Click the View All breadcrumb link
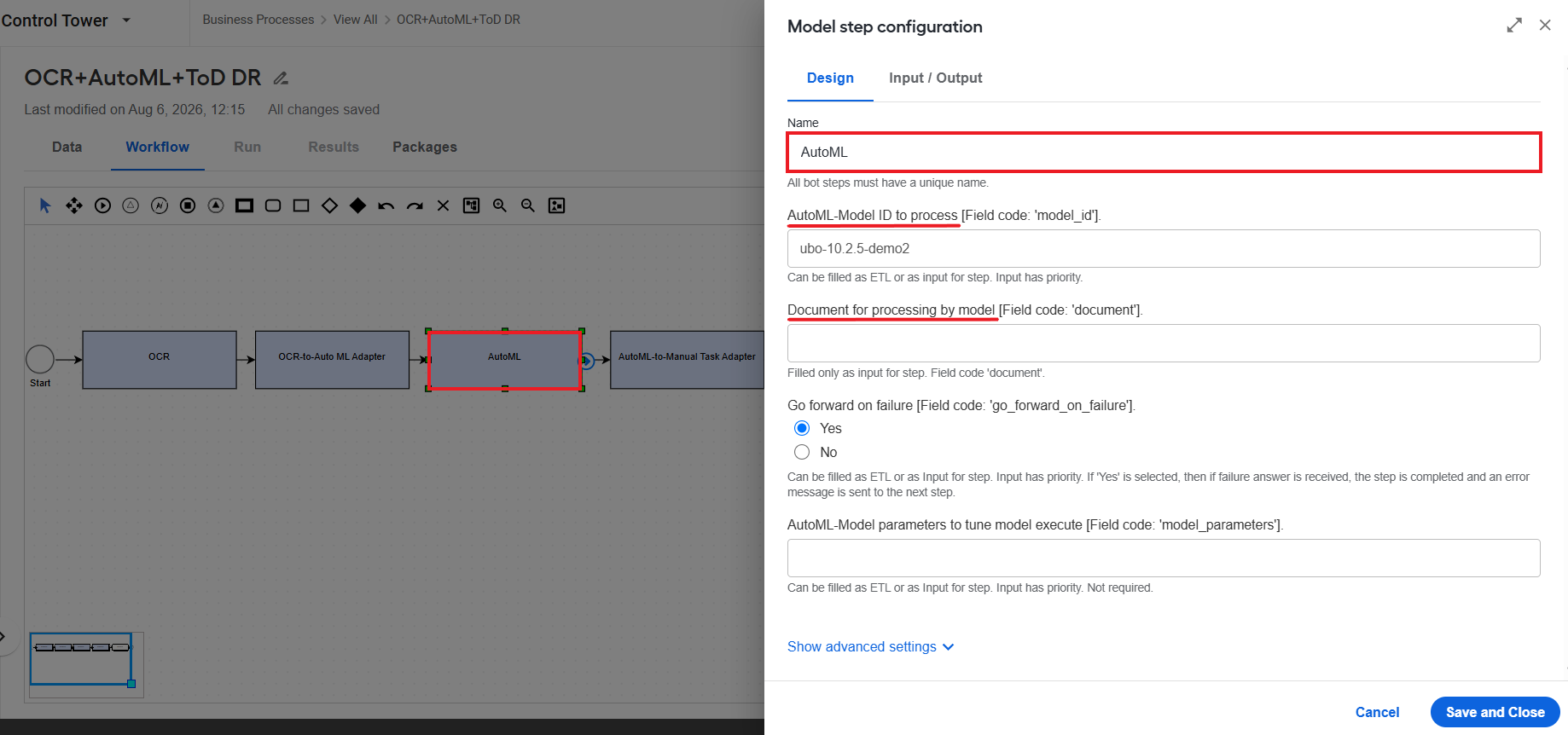The height and width of the screenshot is (735, 1568). [355, 20]
